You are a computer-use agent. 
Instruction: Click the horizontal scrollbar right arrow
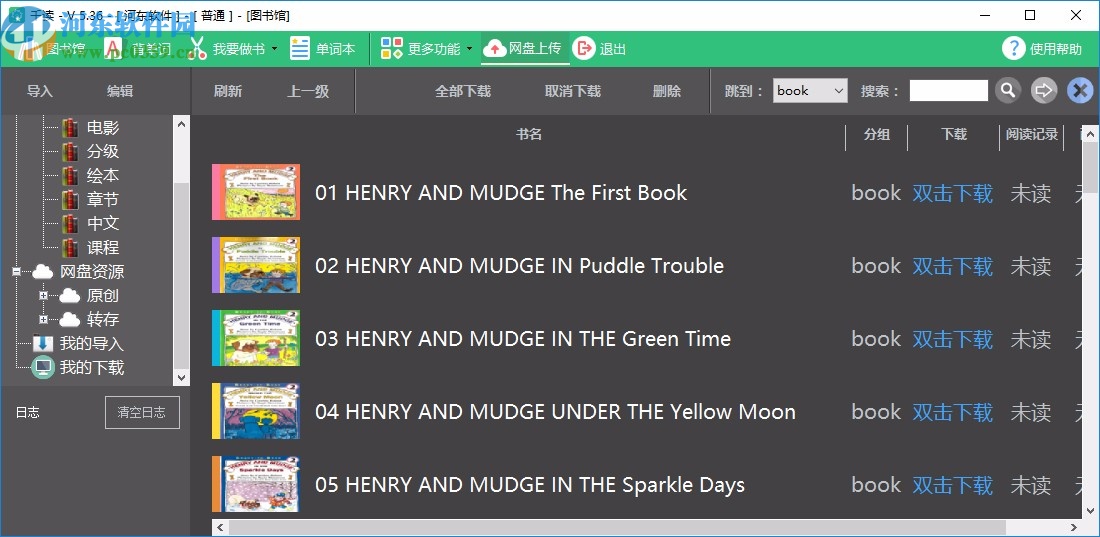pyautogui.click(x=1074, y=527)
